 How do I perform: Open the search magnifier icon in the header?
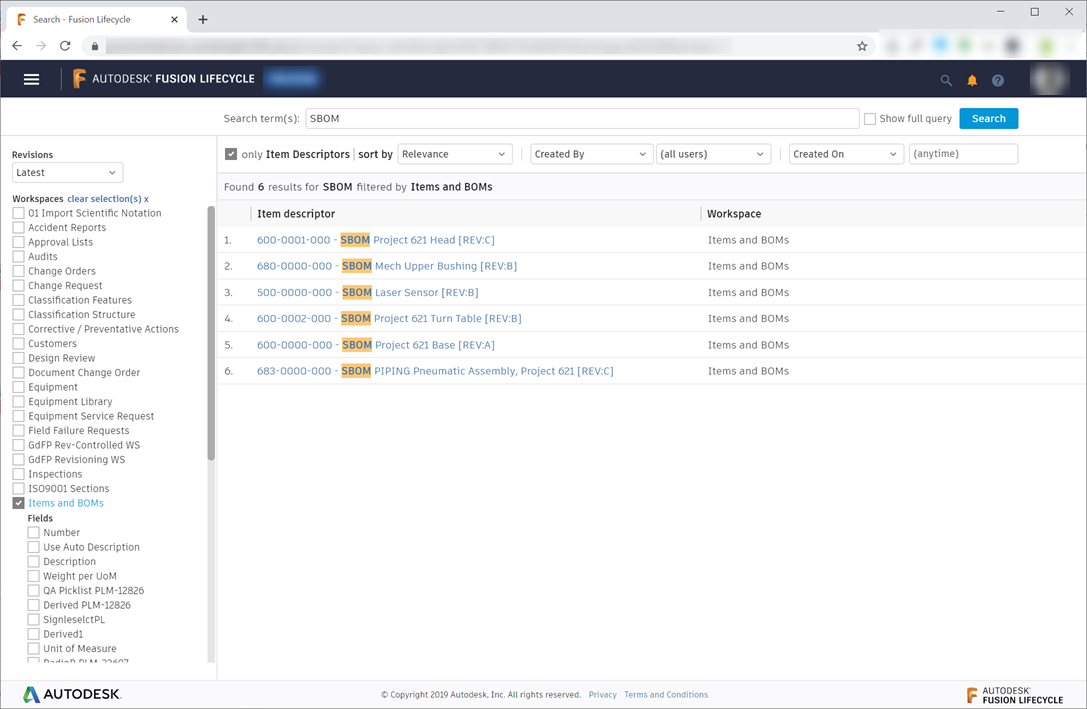946,79
